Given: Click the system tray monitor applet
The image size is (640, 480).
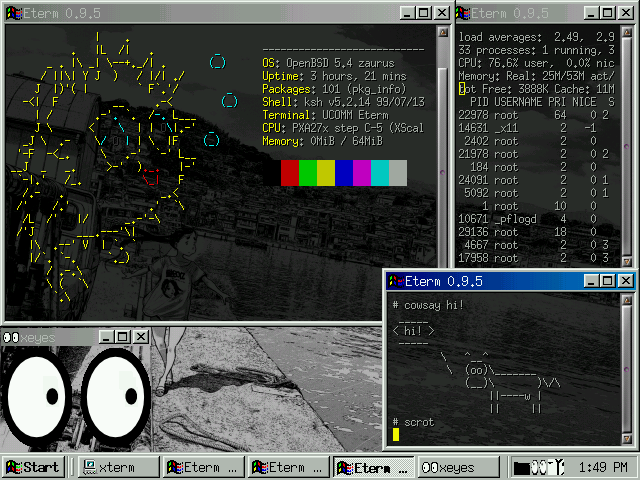Looking at the screenshot, I should coord(538,467).
